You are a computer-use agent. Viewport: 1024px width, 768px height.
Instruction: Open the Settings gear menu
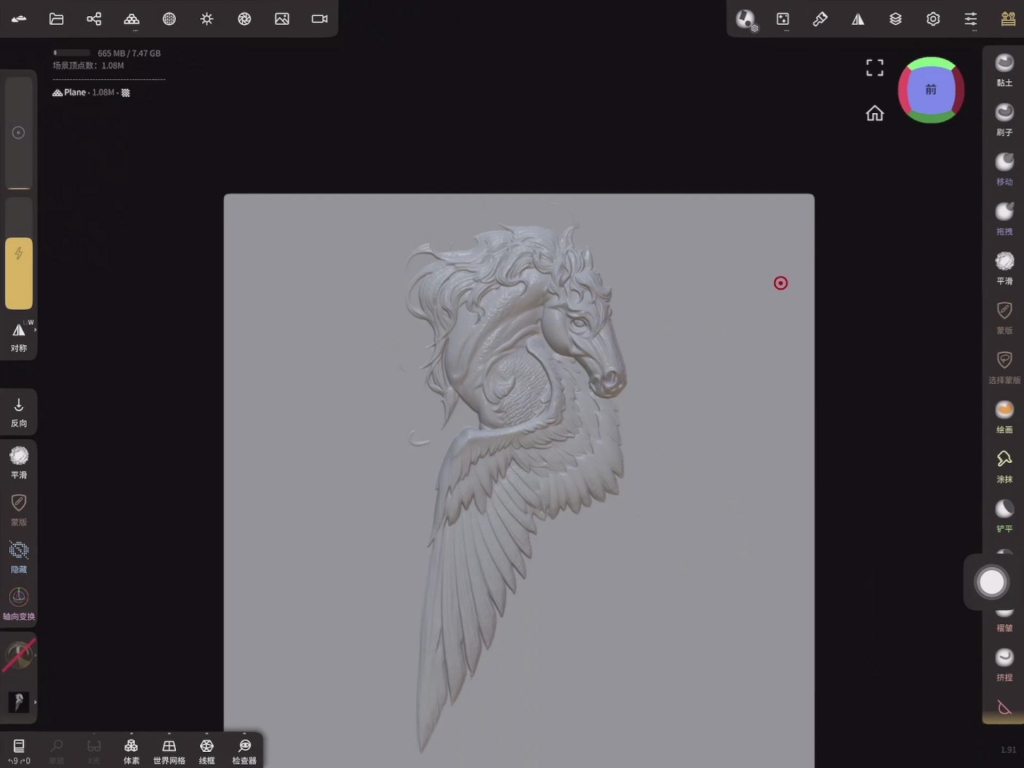pyautogui.click(x=933, y=19)
